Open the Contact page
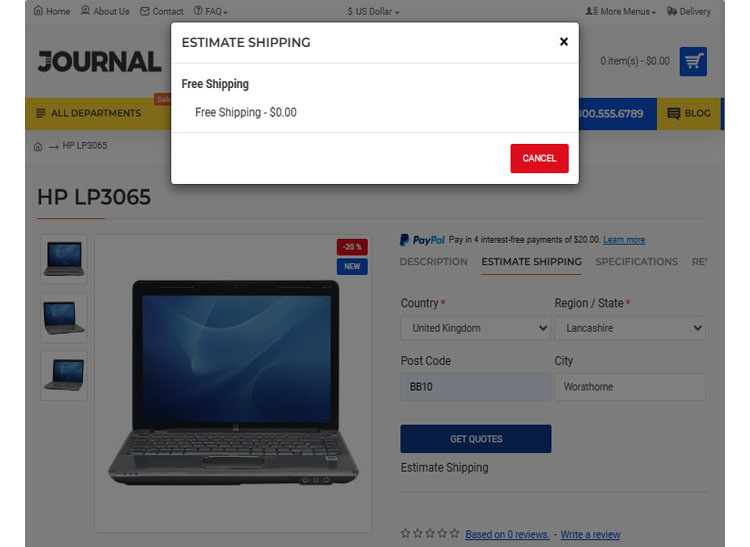The image size is (750, 547). click(x=162, y=11)
